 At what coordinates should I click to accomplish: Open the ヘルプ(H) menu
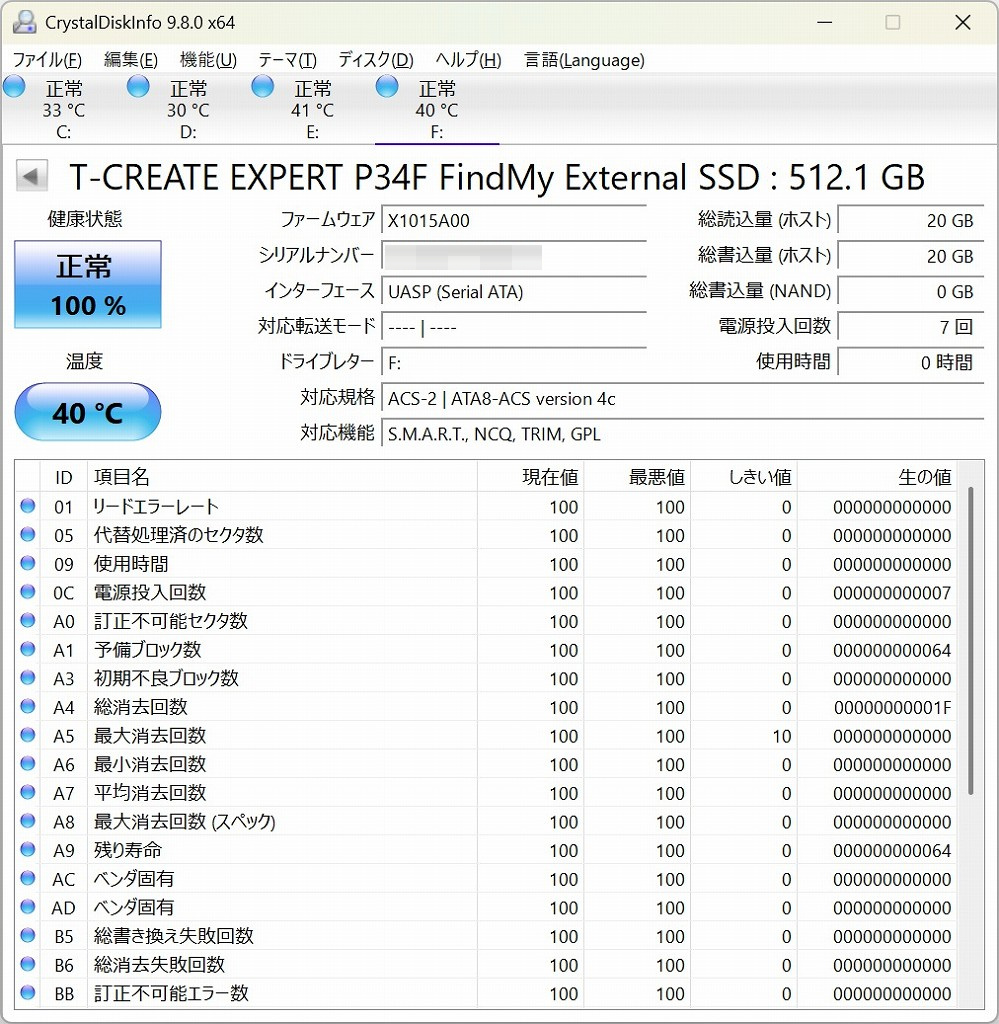click(x=468, y=60)
